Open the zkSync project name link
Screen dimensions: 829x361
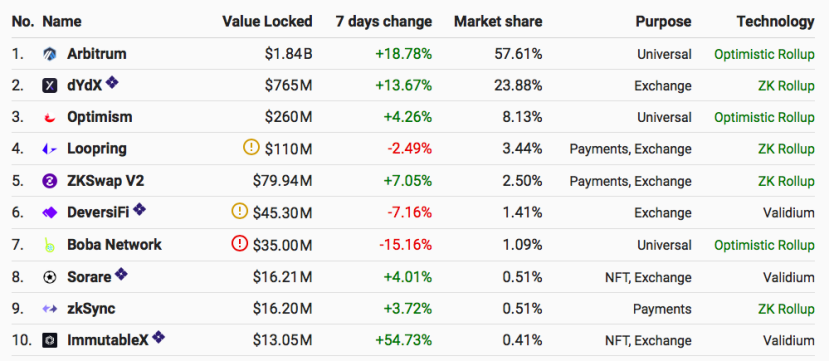click(x=91, y=309)
